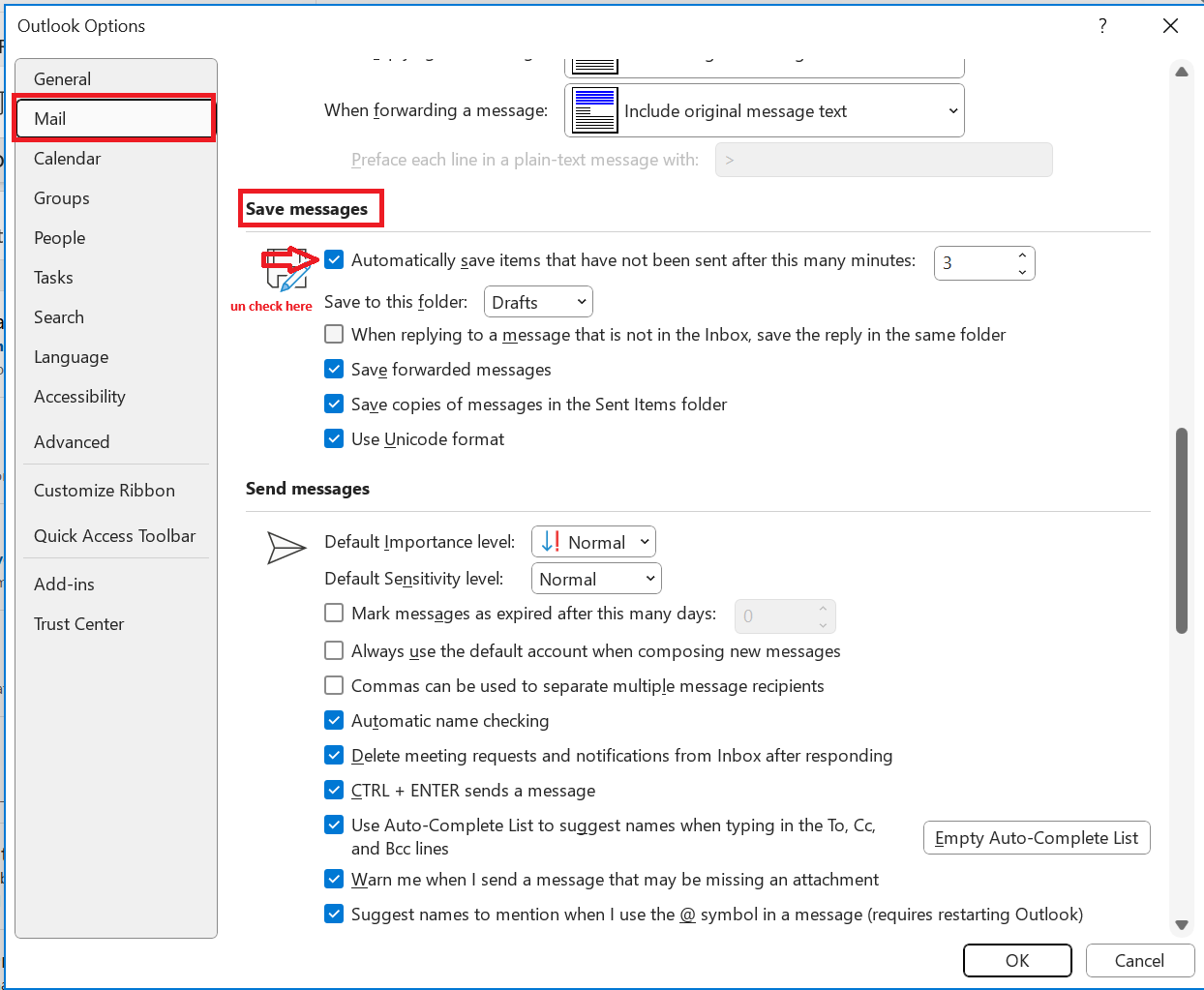This screenshot has width=1204, height=990.
Task: Open Customize Ribbon options
Action: (116, 491)
